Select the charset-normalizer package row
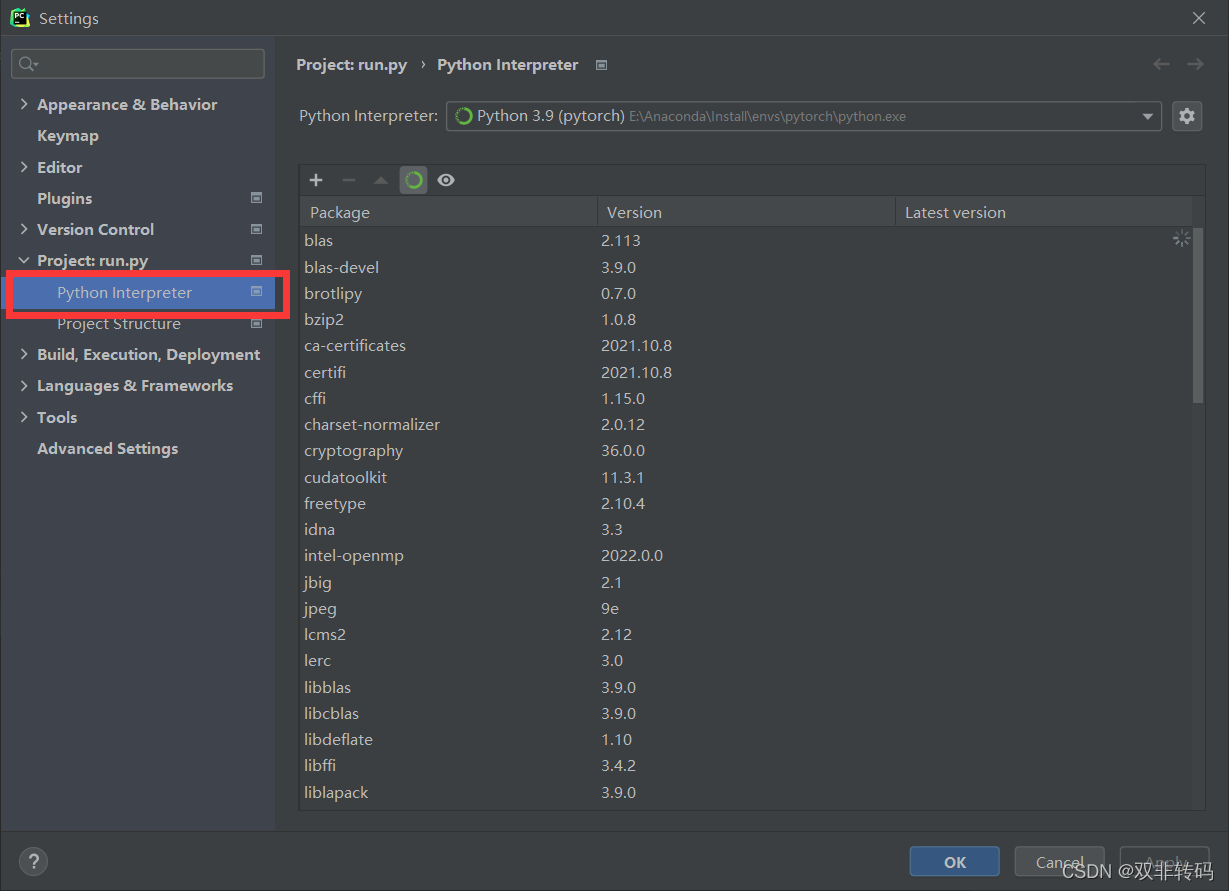 pos(746,424)
